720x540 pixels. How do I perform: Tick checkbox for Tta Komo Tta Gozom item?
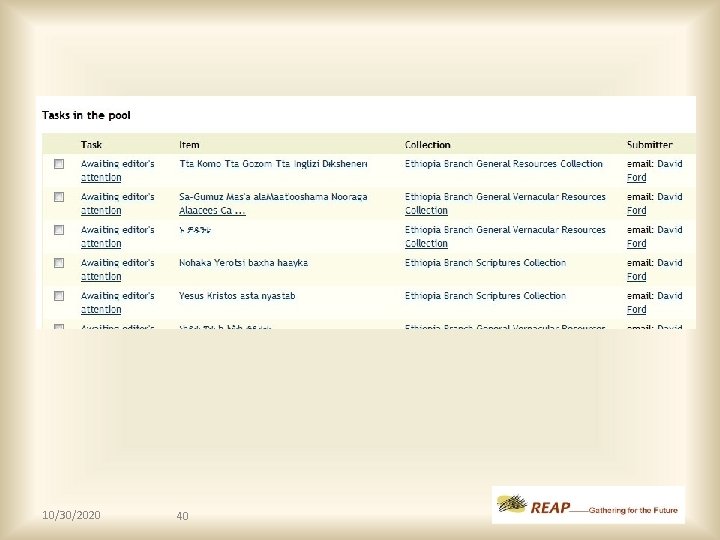pyautogui.click(x=59, y=164)
